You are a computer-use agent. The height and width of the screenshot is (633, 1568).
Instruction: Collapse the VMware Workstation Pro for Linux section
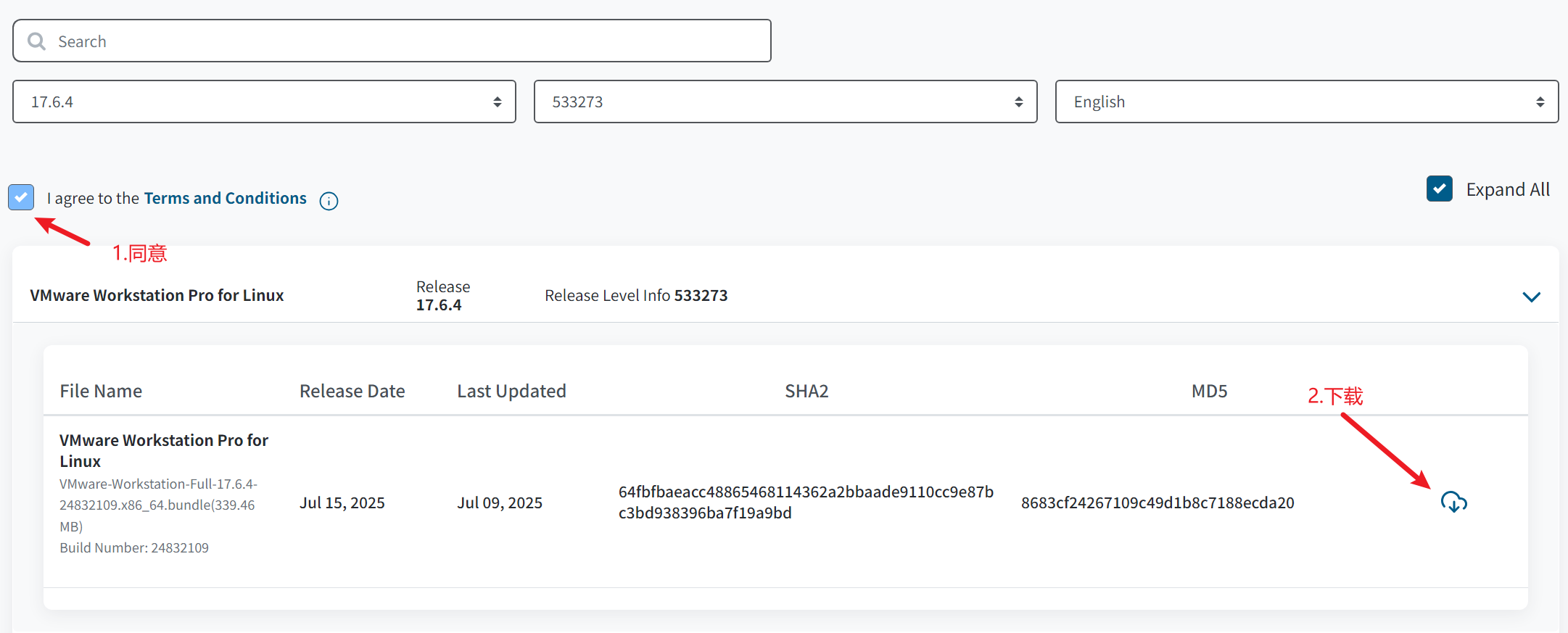point(1531,297)
